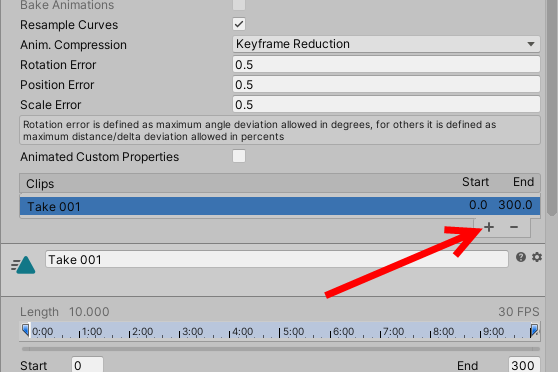
Task: Click the 8:00 mark on the timeline
Action: click(442, 332)
